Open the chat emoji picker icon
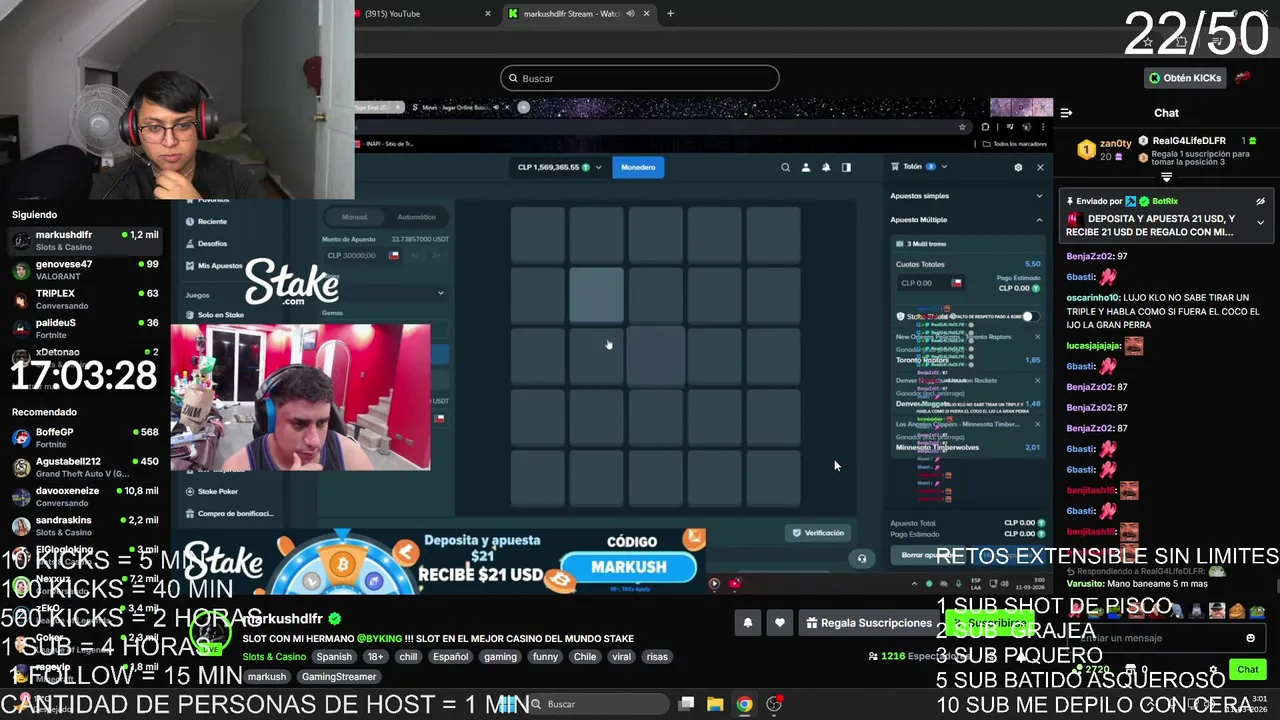 [1250, 638]
